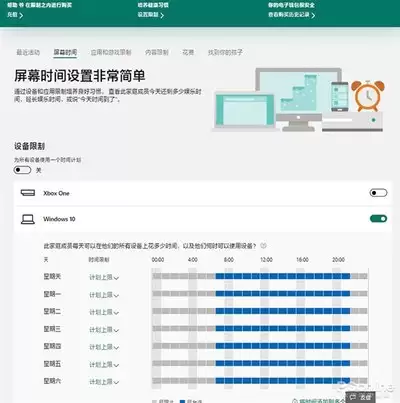Expand the 星期天 time limit dropdown
The width and height of the screenshot is (400, 403).
104,277
